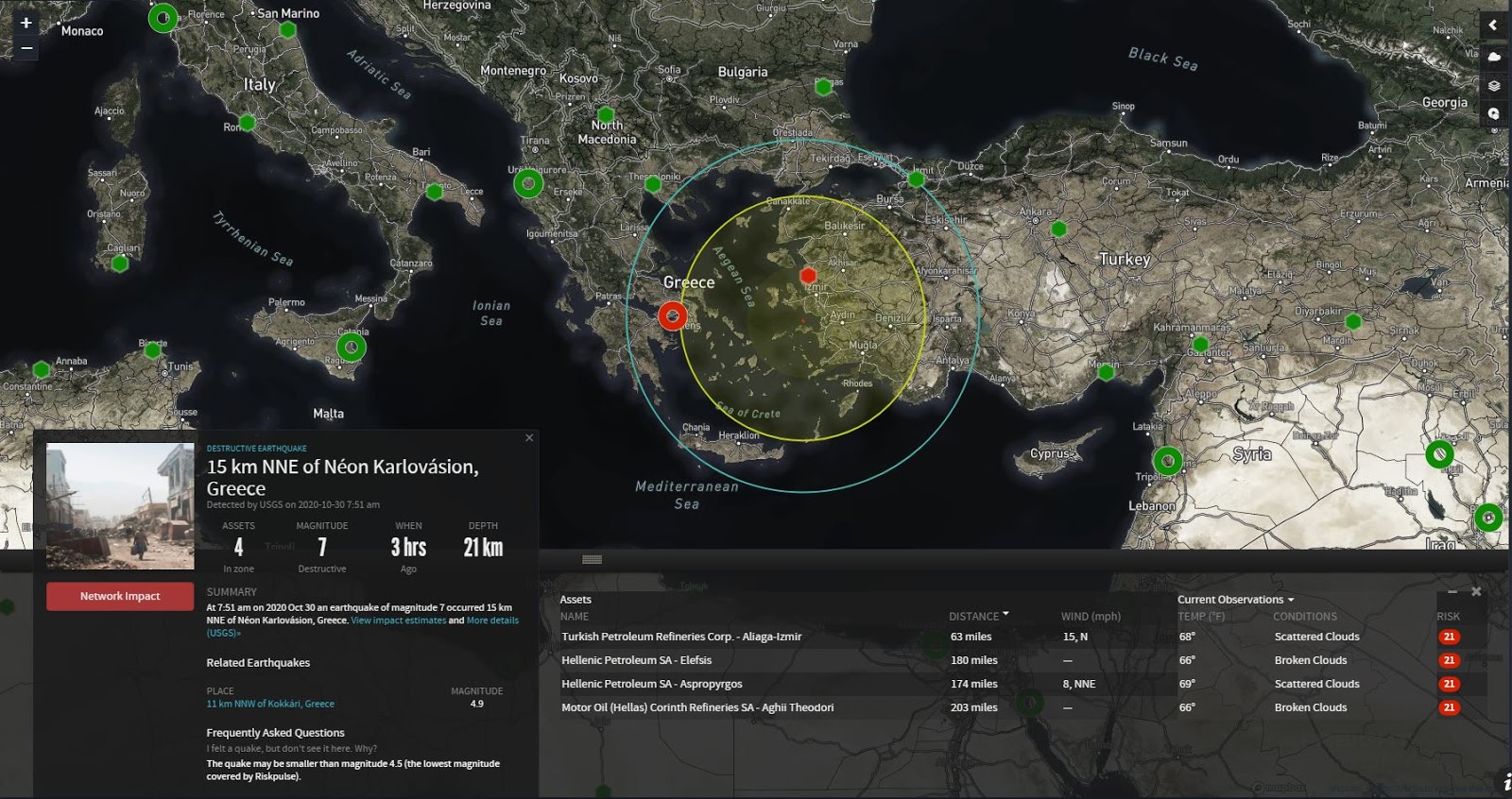The width and height of the screenshot is (1512, 799).
Task: Select the red ringed asset marker near Athens
Action: pos(672,315)
